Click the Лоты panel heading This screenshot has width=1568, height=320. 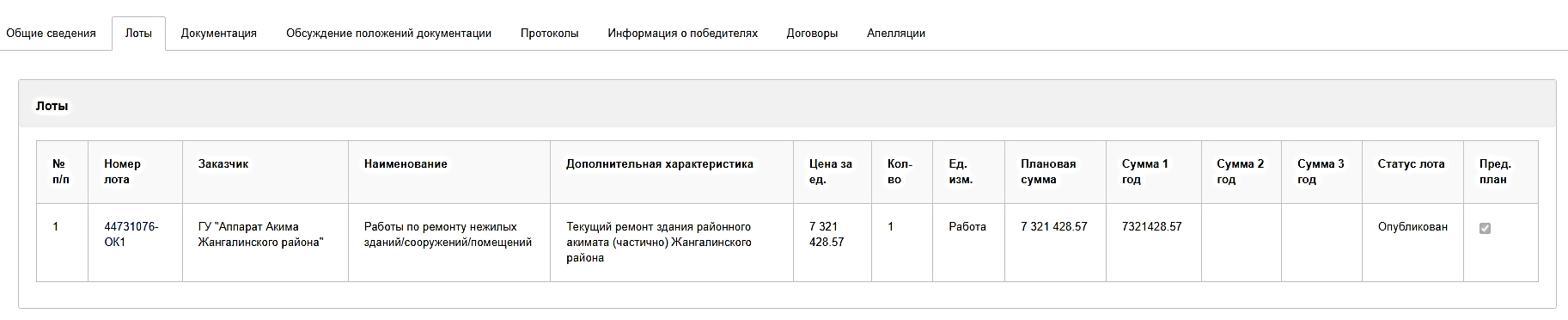pos(52,106)
